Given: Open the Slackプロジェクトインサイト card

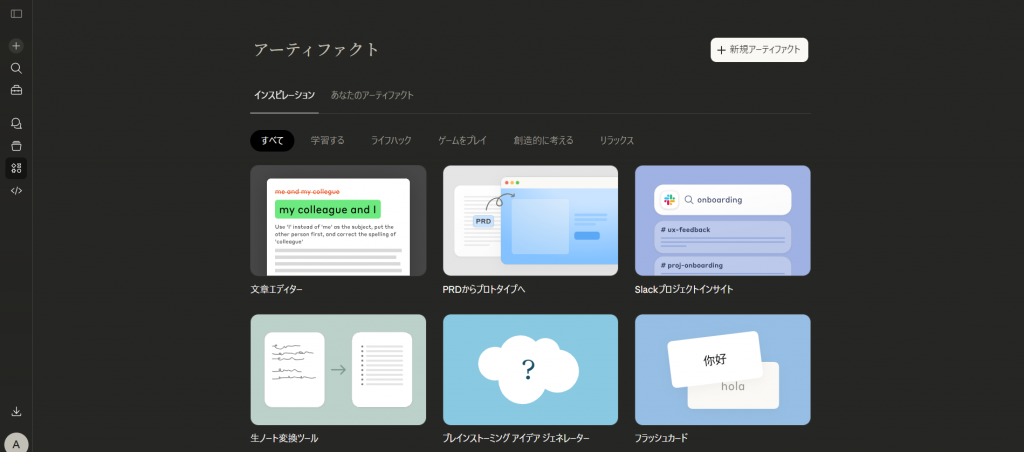Looking at the screenshot, I should 722,221.
